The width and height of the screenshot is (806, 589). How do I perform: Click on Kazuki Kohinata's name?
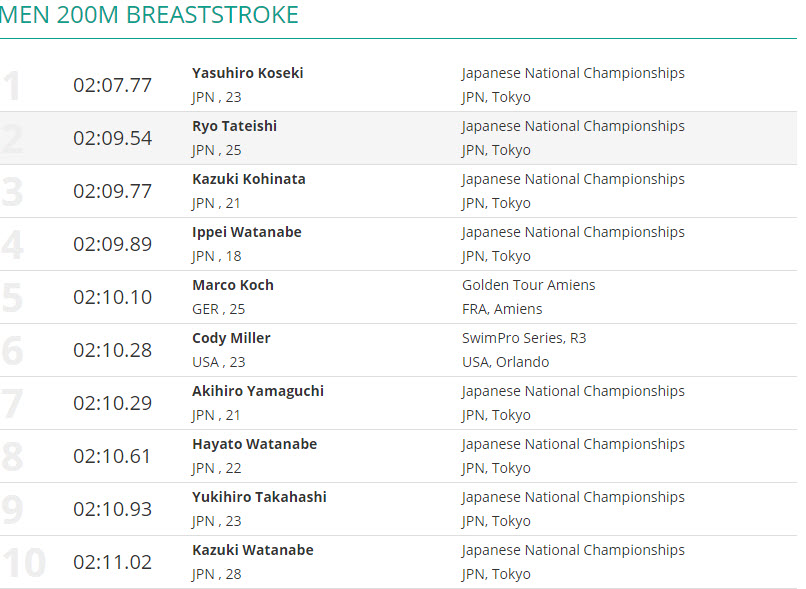tap(248, 179)
